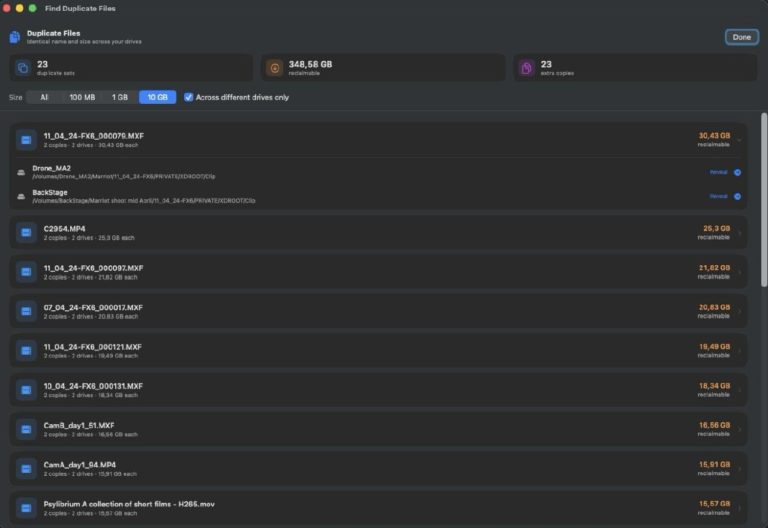
Task: Click the 07_04_24-FX6_000017.MXF file name
Action: [x=93, y=308]
